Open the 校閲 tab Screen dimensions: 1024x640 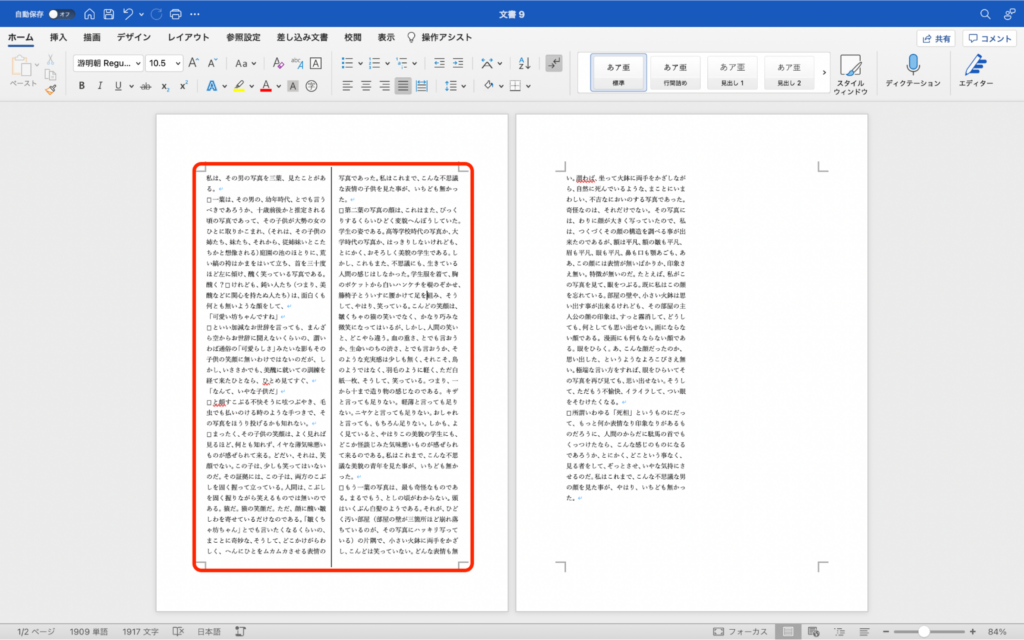point(353,38)
